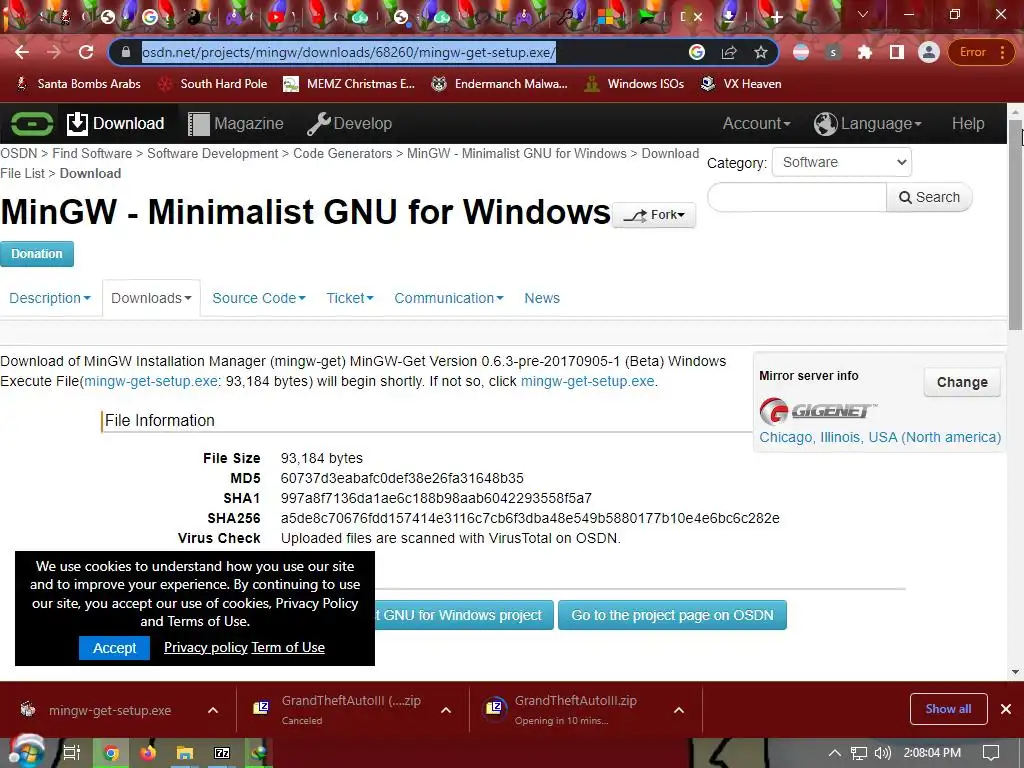This screenshot has height=768, width=1024.
Task: Open 7-Zip from the taskbar
Action: (x=222, y=753)
